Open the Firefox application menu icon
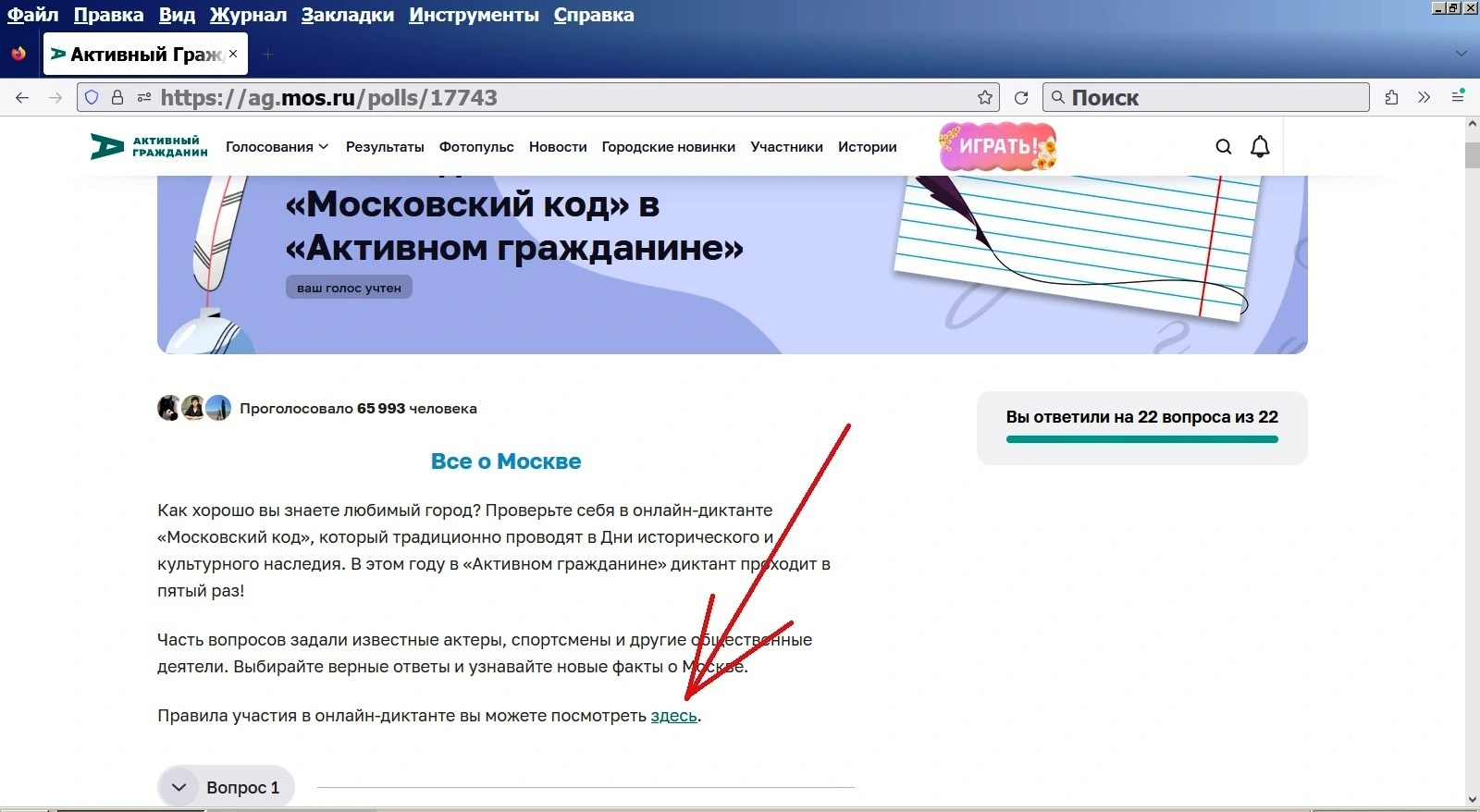Viewport: 1480px width, 812px height. tap(1458, 96)
